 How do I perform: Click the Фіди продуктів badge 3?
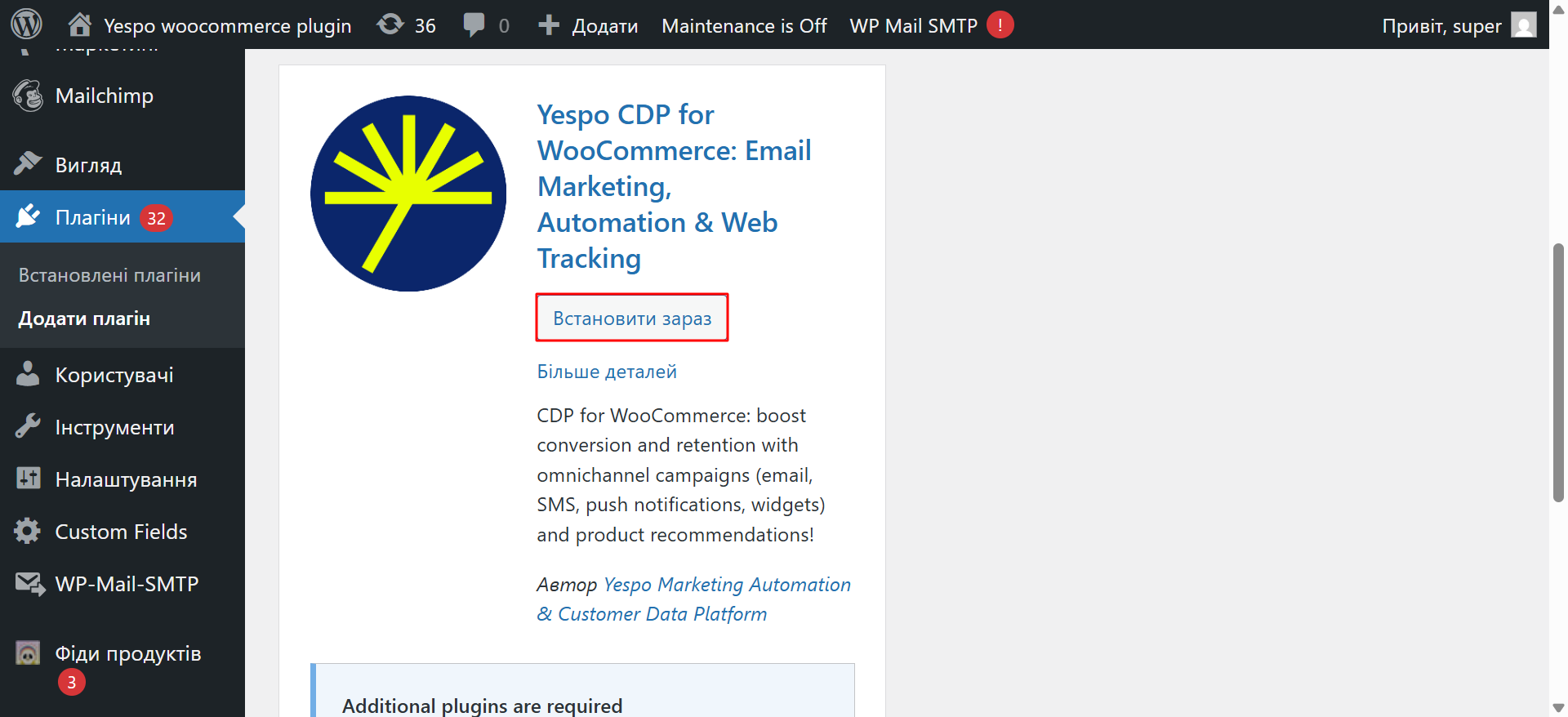point(72,682)
